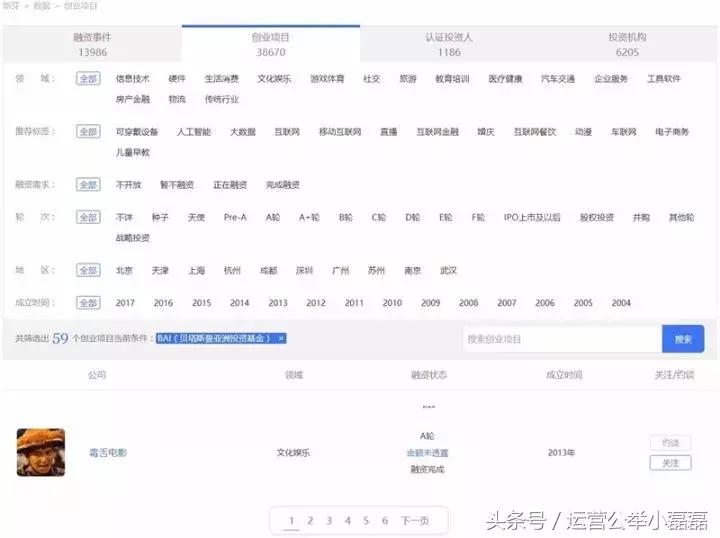Choose the 企业服务 domain
The image size is (720, 538).
point(611,78)
